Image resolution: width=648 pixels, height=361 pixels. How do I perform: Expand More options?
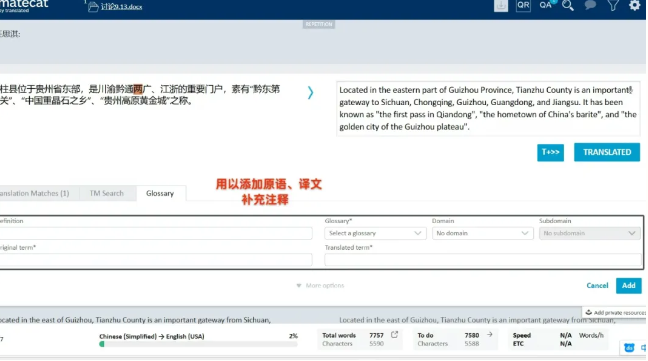[x=320, y=285]
